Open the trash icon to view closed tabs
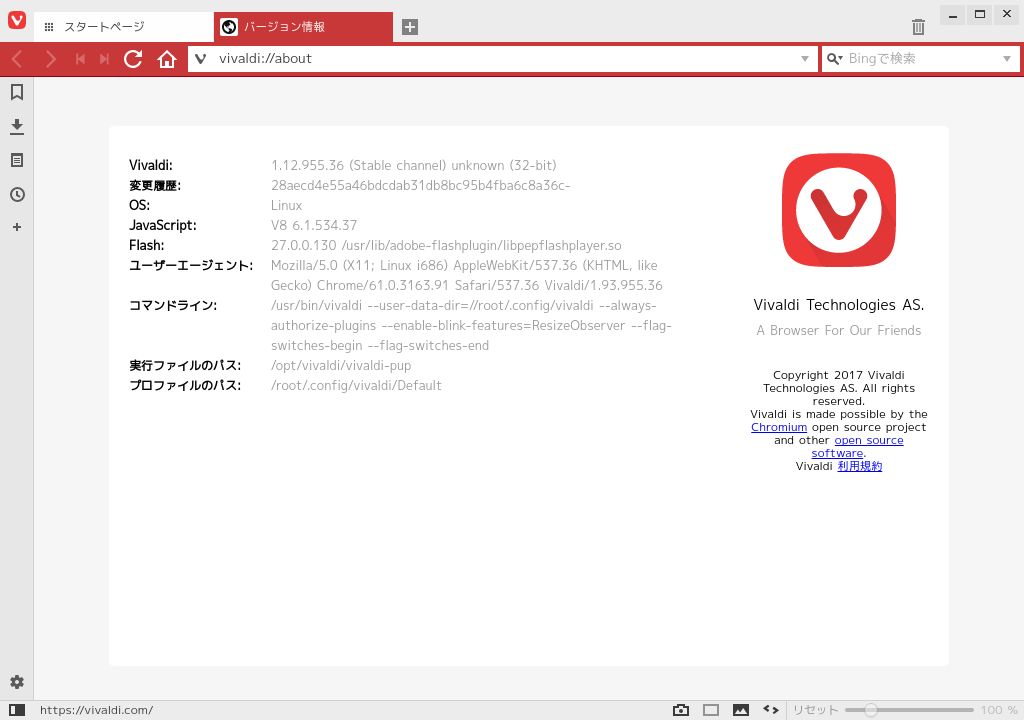The height and width of the screenshot is (720, 1024). 918,27
